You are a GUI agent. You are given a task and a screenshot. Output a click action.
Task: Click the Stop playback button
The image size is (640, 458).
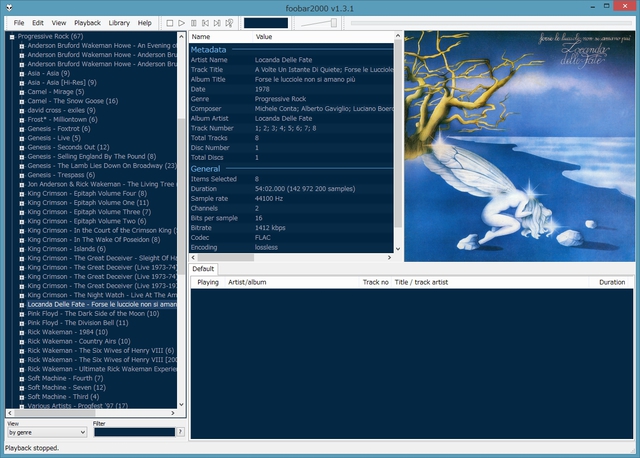pyautogui.click(x=170, y=22)
